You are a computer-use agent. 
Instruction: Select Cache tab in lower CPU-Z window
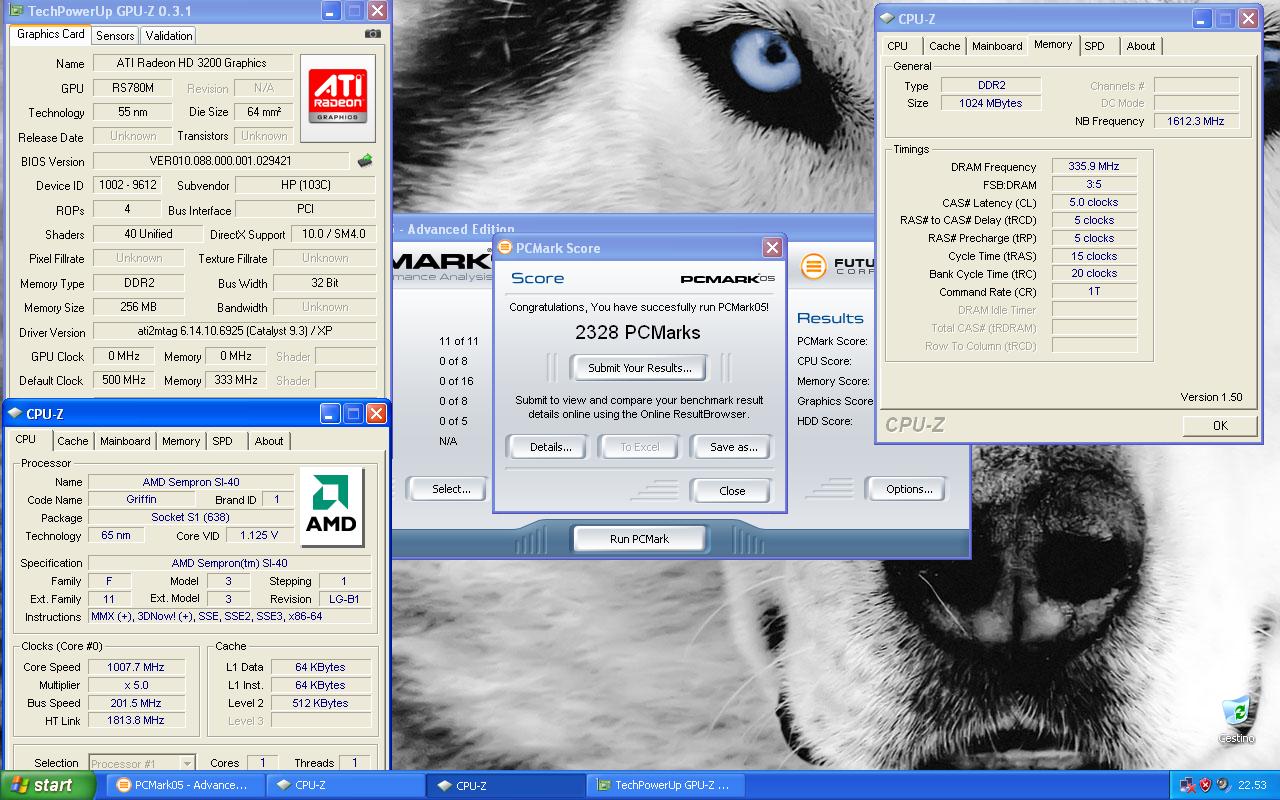click(72, 441)
